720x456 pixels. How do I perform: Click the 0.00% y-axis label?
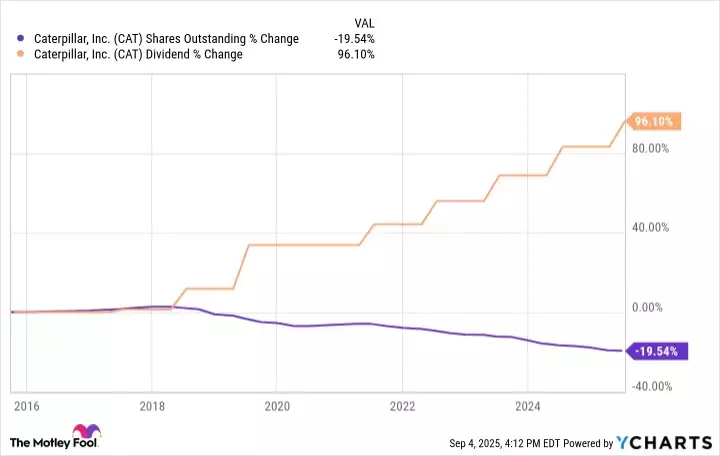pyautogui.click(x=658, y=307)
